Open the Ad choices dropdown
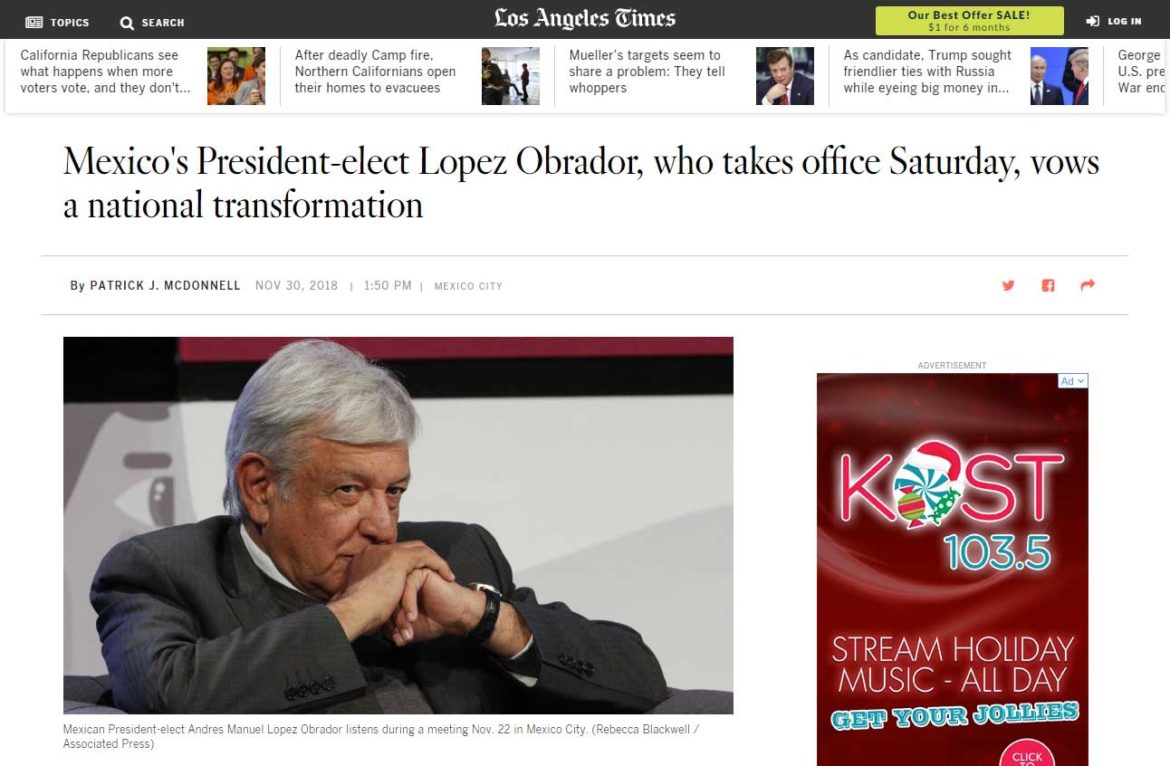Viewport: 1170px width, 766px height. [1073, 381]
